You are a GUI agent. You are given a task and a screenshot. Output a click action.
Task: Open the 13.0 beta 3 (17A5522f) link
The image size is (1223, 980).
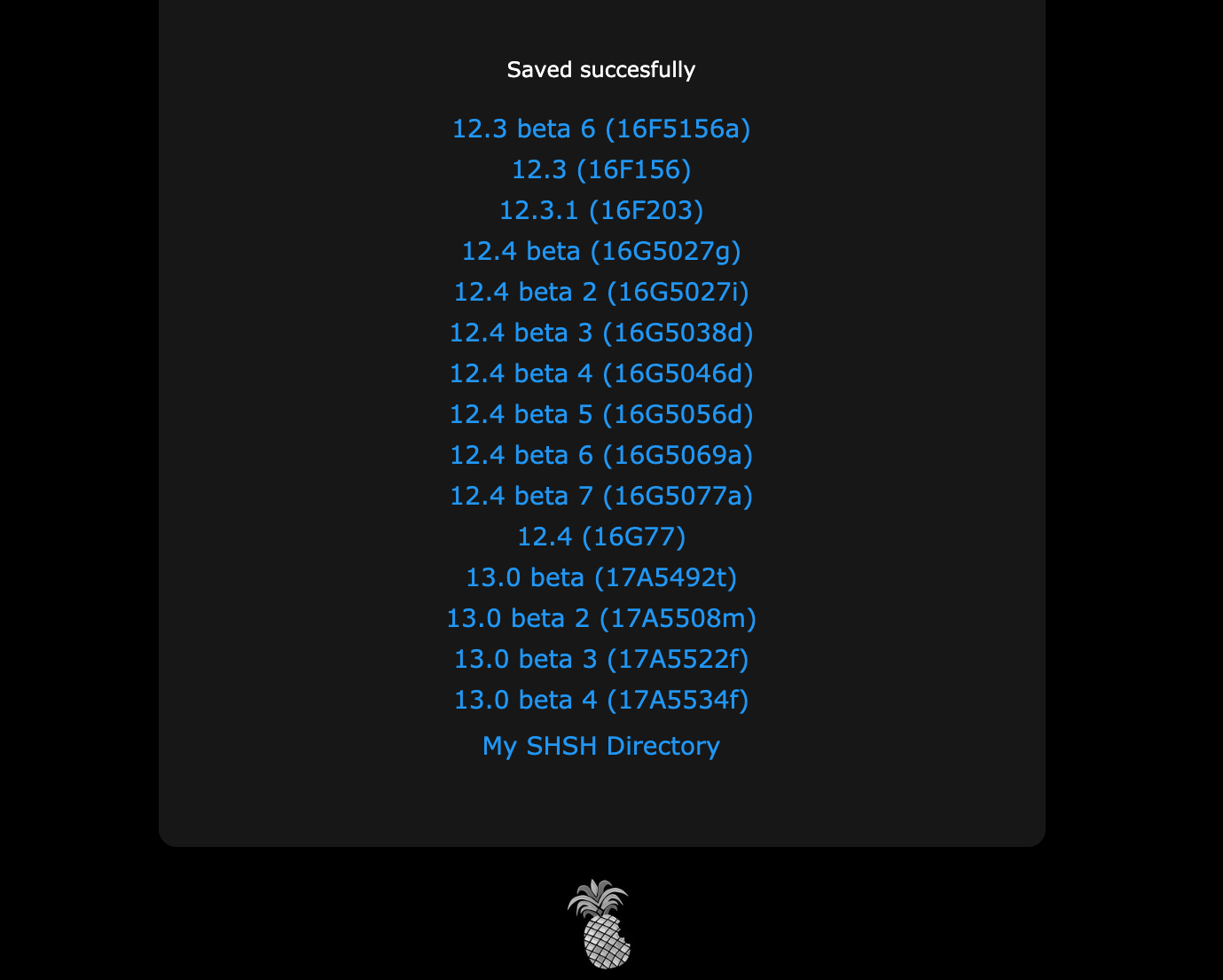[601, 660]
